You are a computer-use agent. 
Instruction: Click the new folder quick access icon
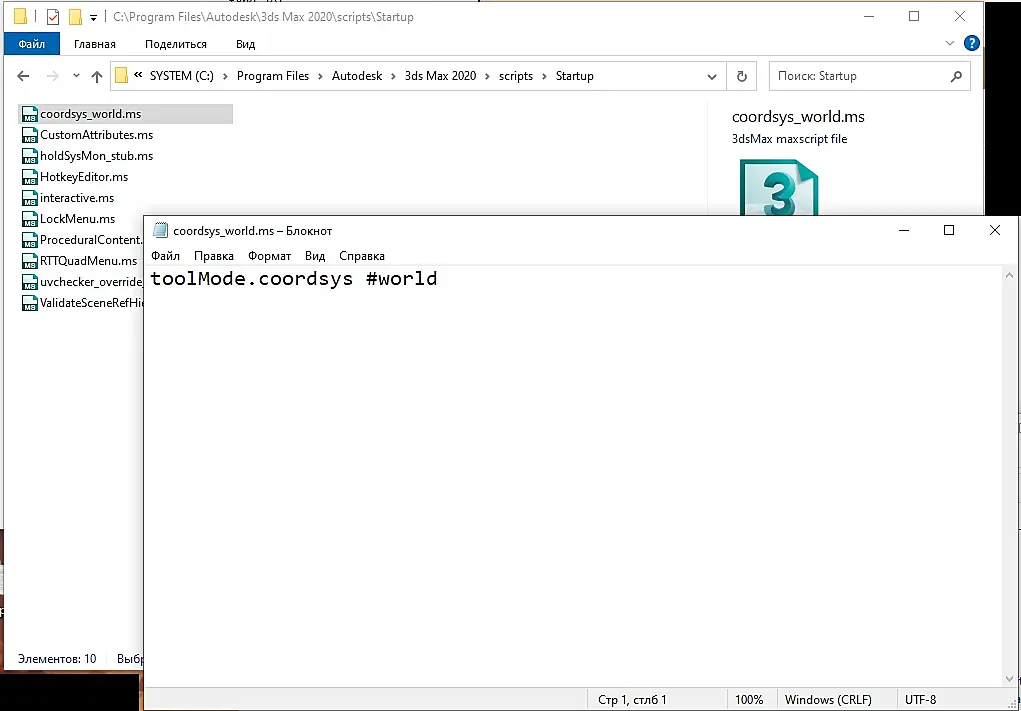[x=76, y=17]
